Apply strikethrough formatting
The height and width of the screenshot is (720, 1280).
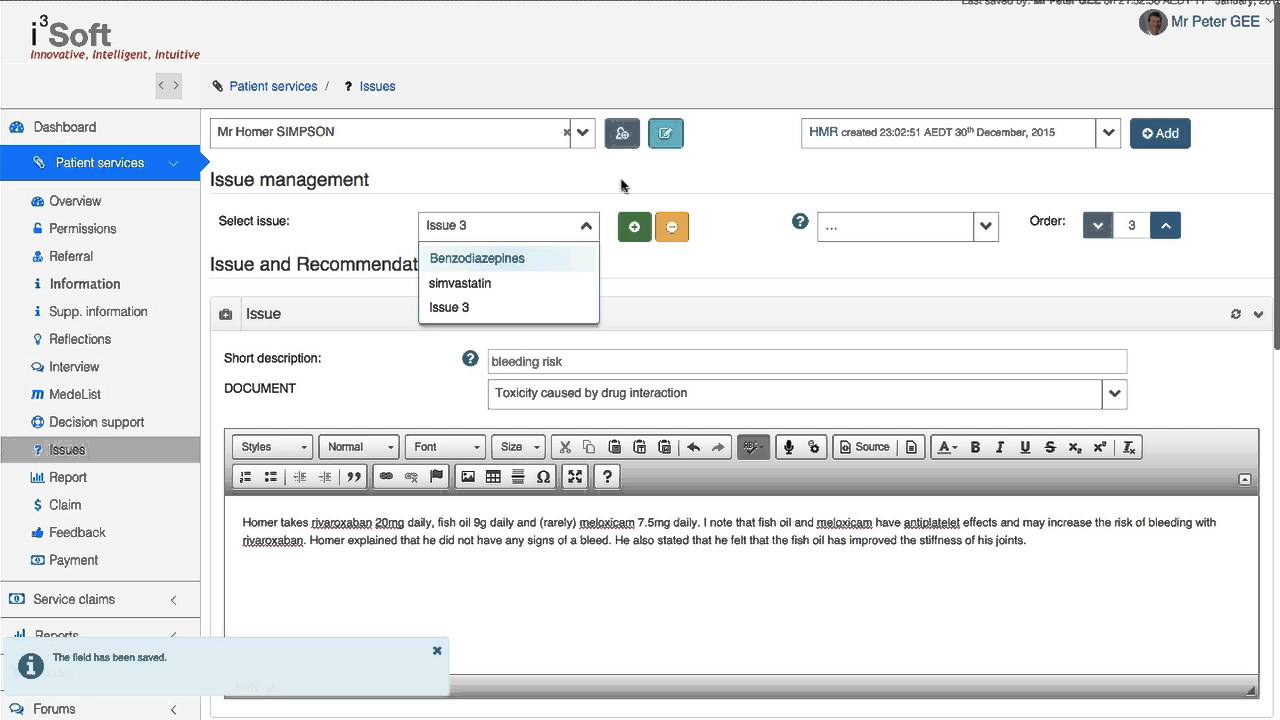click(x=1050, y=447)
